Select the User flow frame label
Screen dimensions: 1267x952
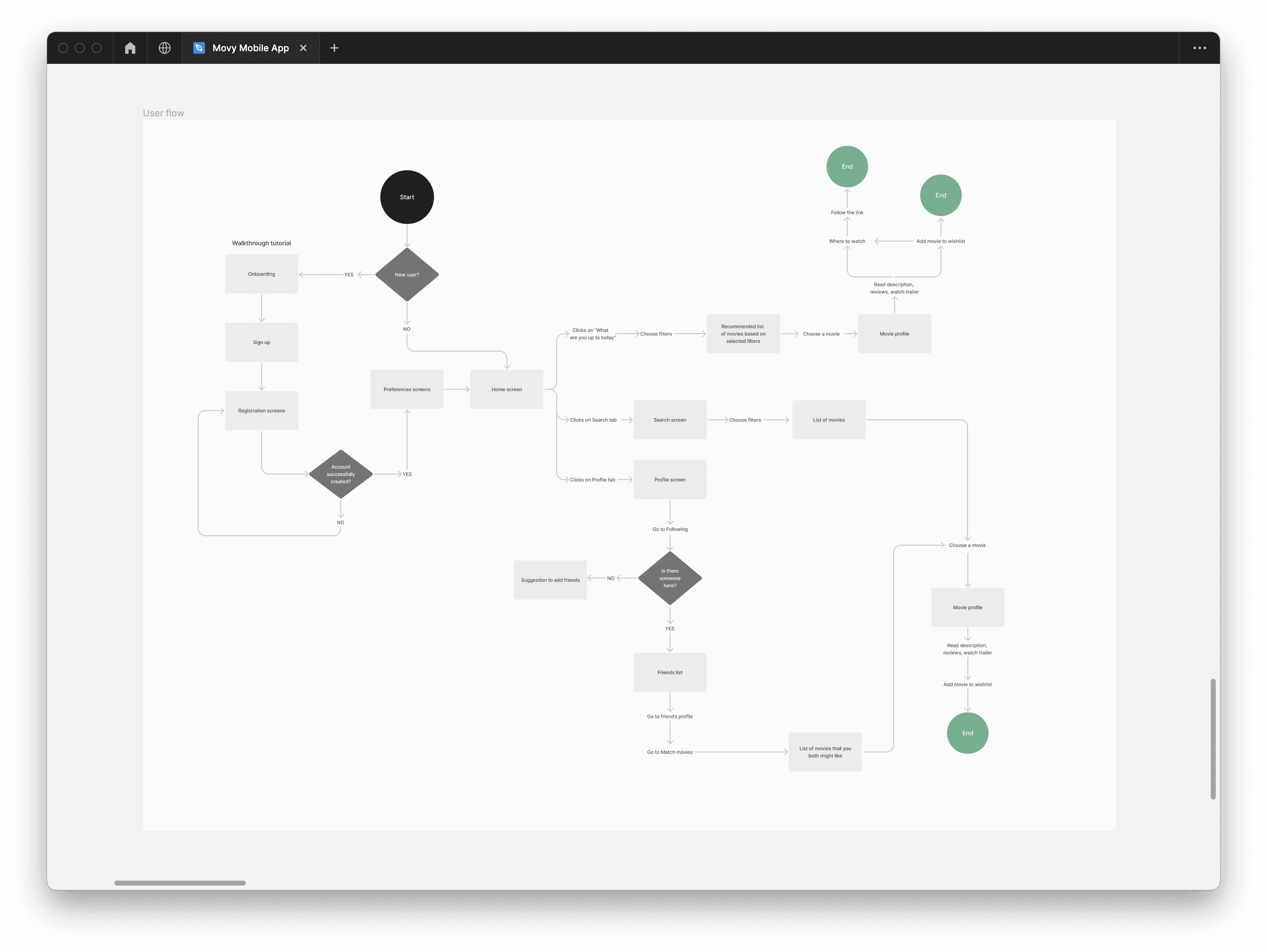click(163, 113)
